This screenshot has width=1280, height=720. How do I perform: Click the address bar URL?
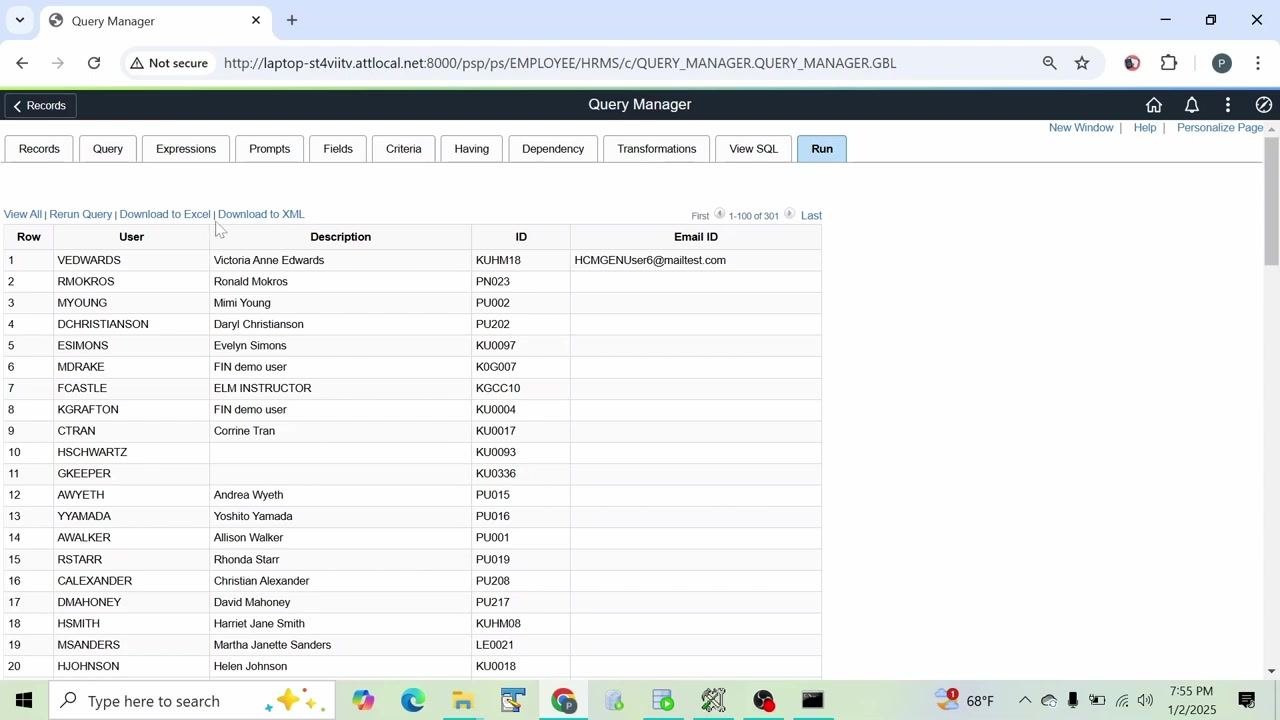tap(560, 63)
